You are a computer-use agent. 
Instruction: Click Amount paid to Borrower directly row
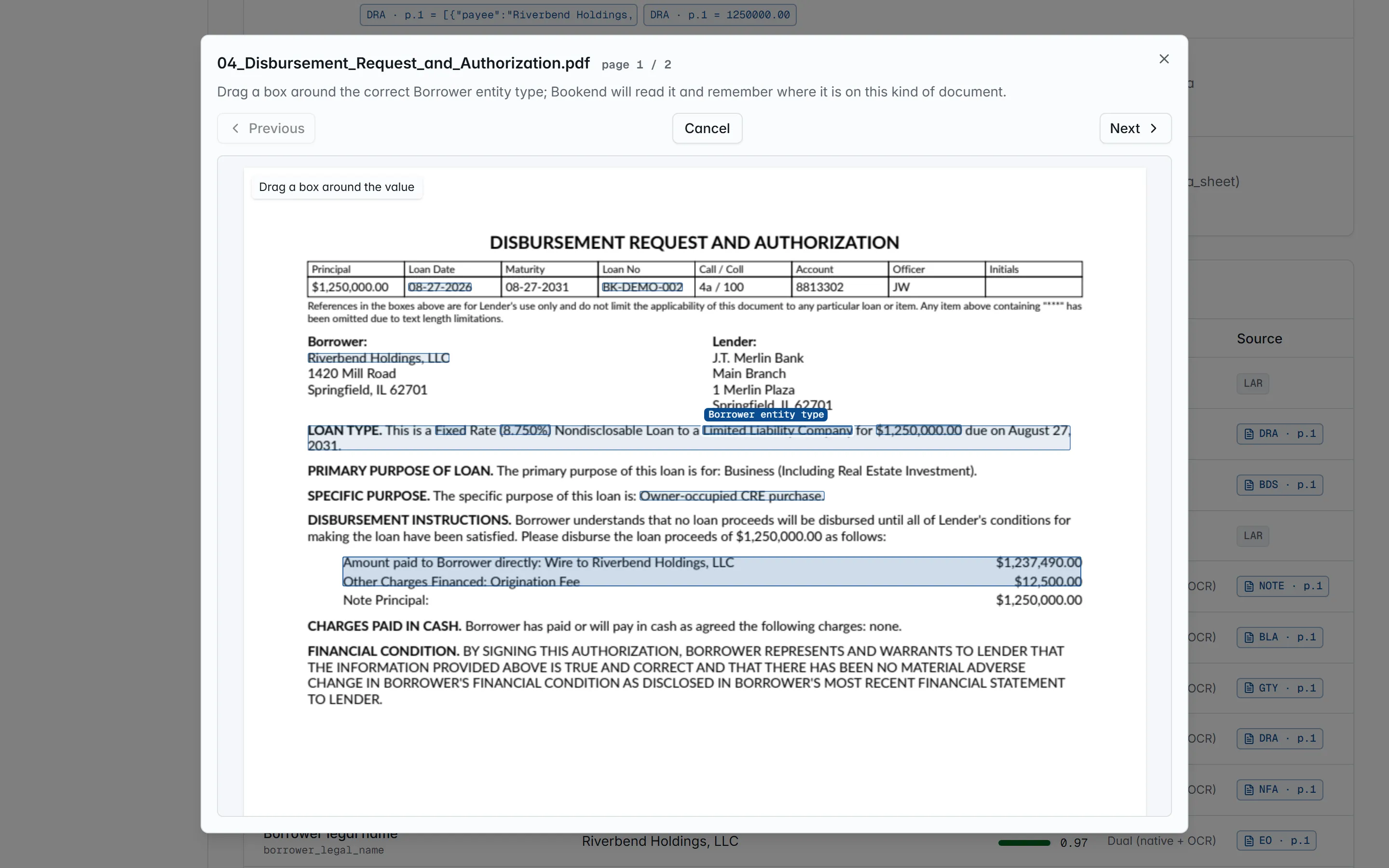point(712,563)
